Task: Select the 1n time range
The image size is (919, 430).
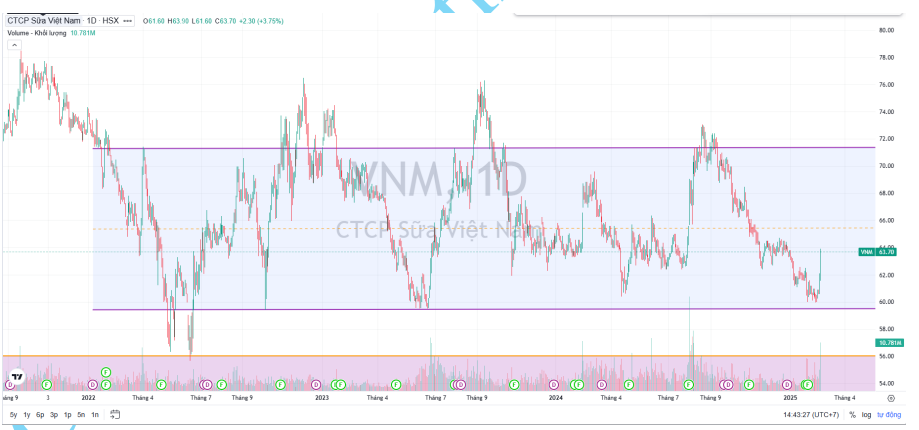Action: (x=94, y=415)
